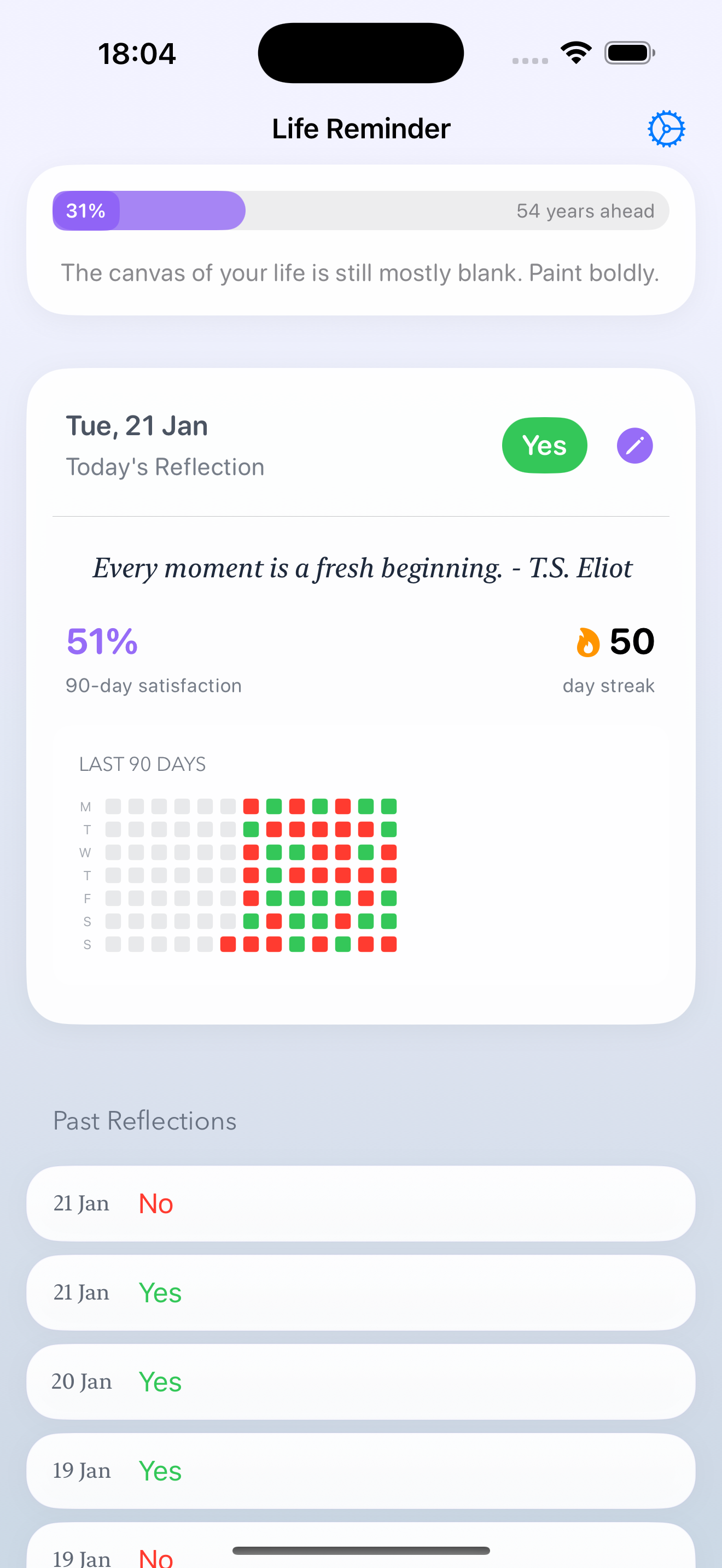
Task: Tap the 50 day streak number
Action: point(632,641)
